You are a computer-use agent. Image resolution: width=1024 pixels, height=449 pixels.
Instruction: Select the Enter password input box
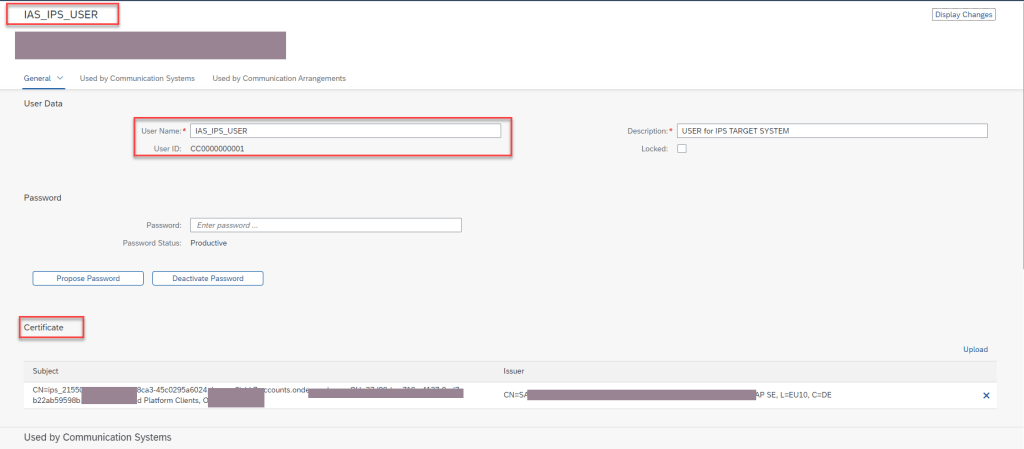point(325,225)
